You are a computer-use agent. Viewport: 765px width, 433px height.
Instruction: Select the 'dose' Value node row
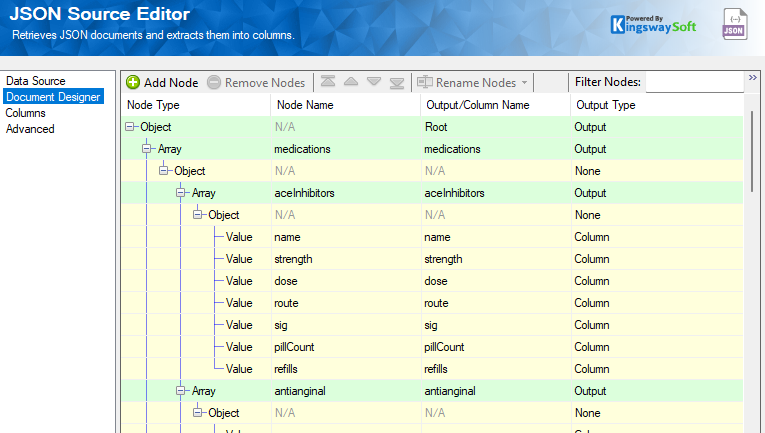tap(432, 281)
